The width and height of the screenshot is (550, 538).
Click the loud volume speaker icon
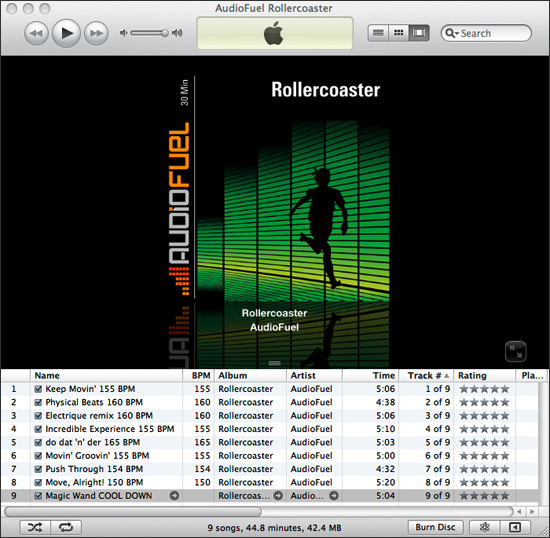(x=177, y=33)
